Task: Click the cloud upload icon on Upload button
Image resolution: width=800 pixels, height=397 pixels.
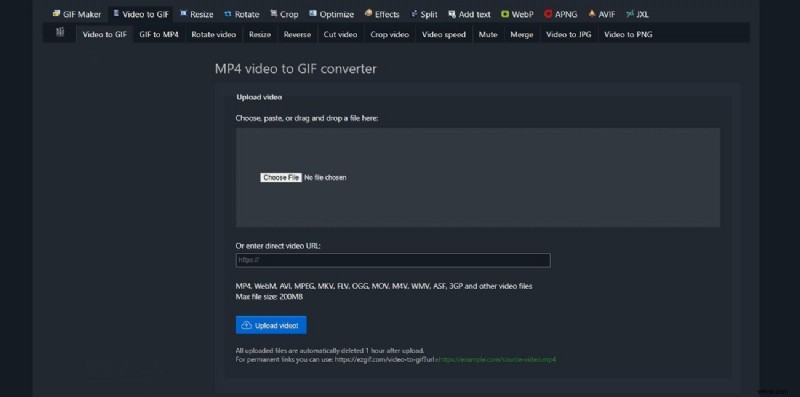Action: point(246,325)
